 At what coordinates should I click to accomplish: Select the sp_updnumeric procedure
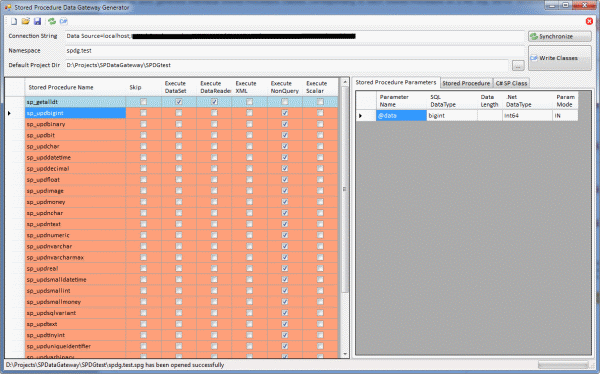[x=75, y=235]
